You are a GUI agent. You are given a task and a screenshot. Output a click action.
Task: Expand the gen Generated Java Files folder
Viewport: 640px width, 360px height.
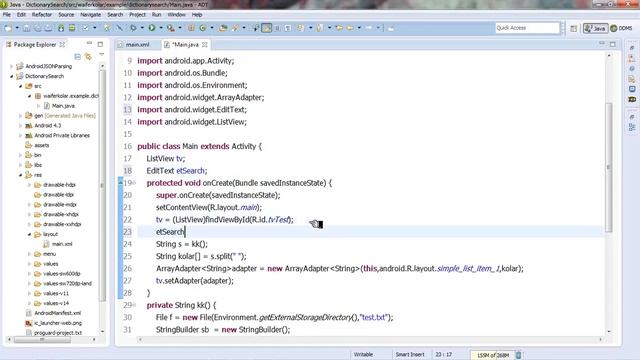20,116
